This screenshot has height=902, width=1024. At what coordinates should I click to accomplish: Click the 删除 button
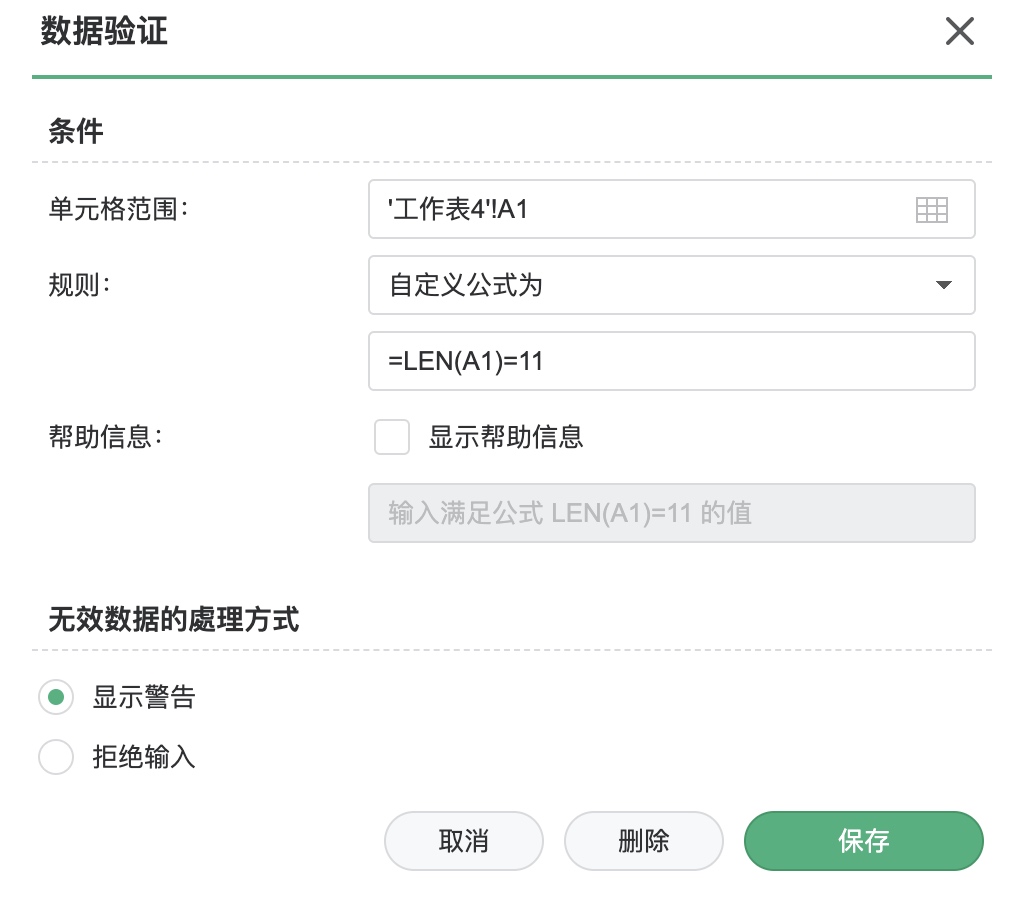pyautogui.click(x=643, y=841)
